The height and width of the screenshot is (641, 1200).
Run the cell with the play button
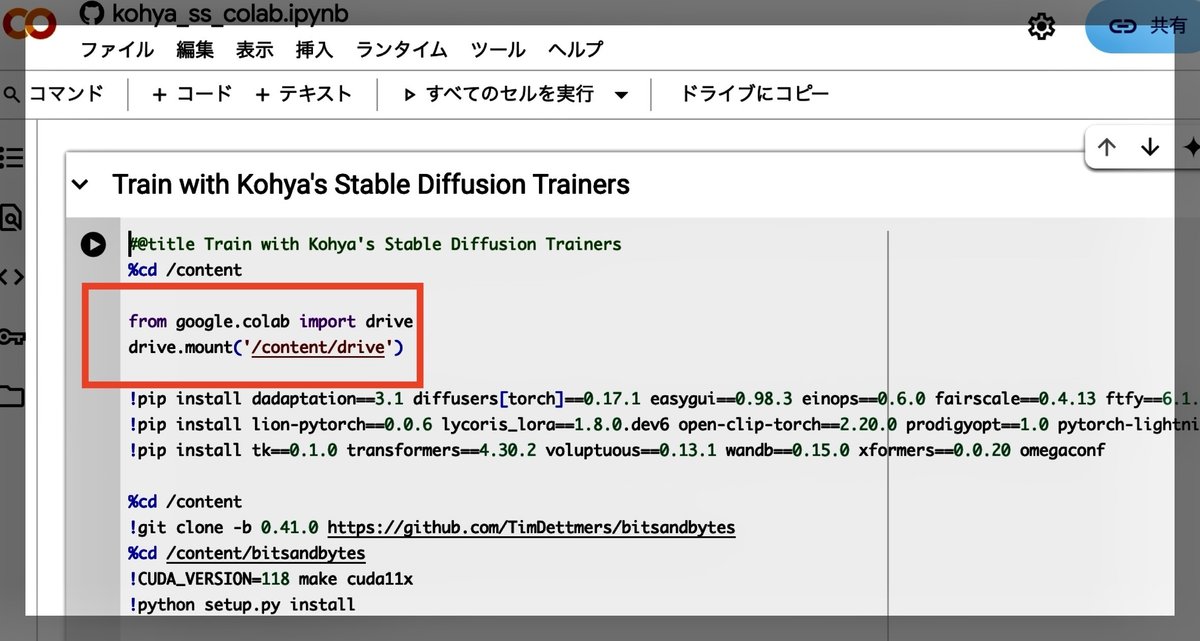[x=93, y=243]
